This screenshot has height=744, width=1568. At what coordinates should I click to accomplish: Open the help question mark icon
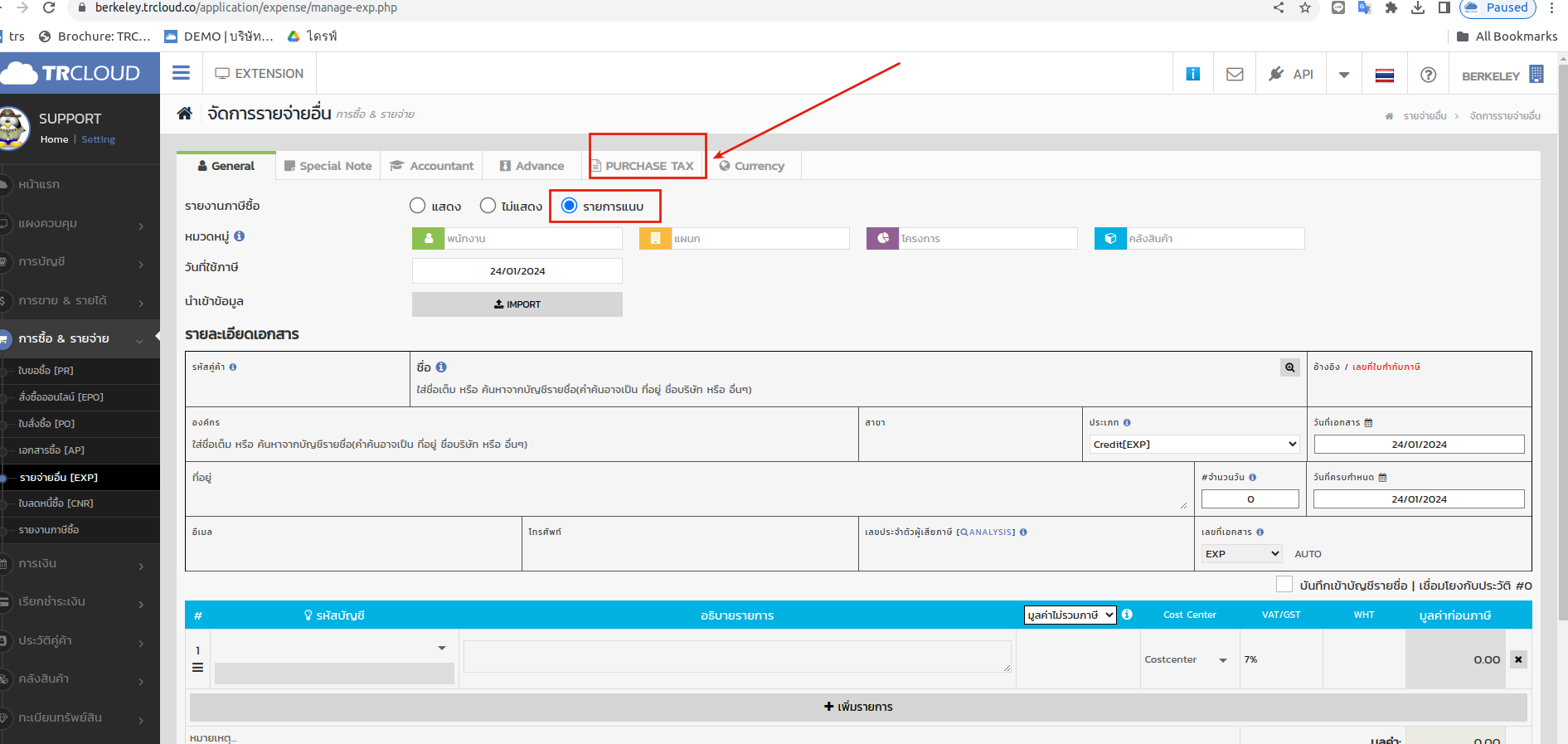click(x=1428, y=75)
